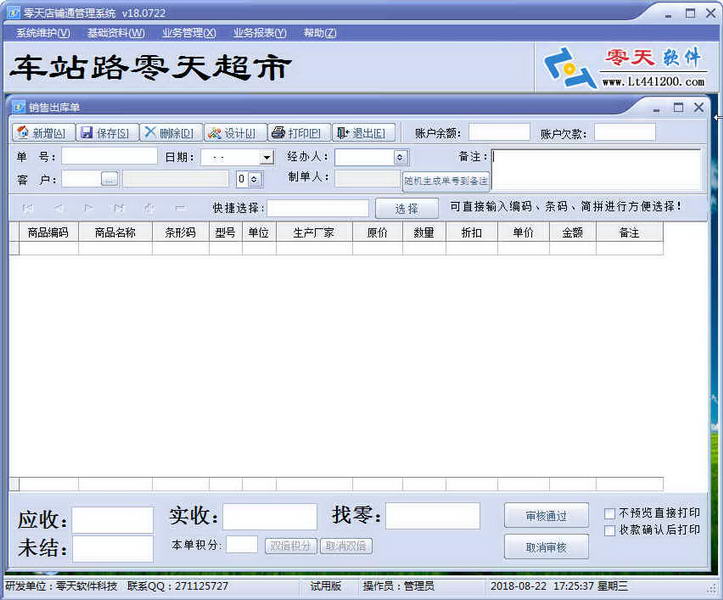
Task: Print the order via 打印 button
Action: tap(300, 133)
